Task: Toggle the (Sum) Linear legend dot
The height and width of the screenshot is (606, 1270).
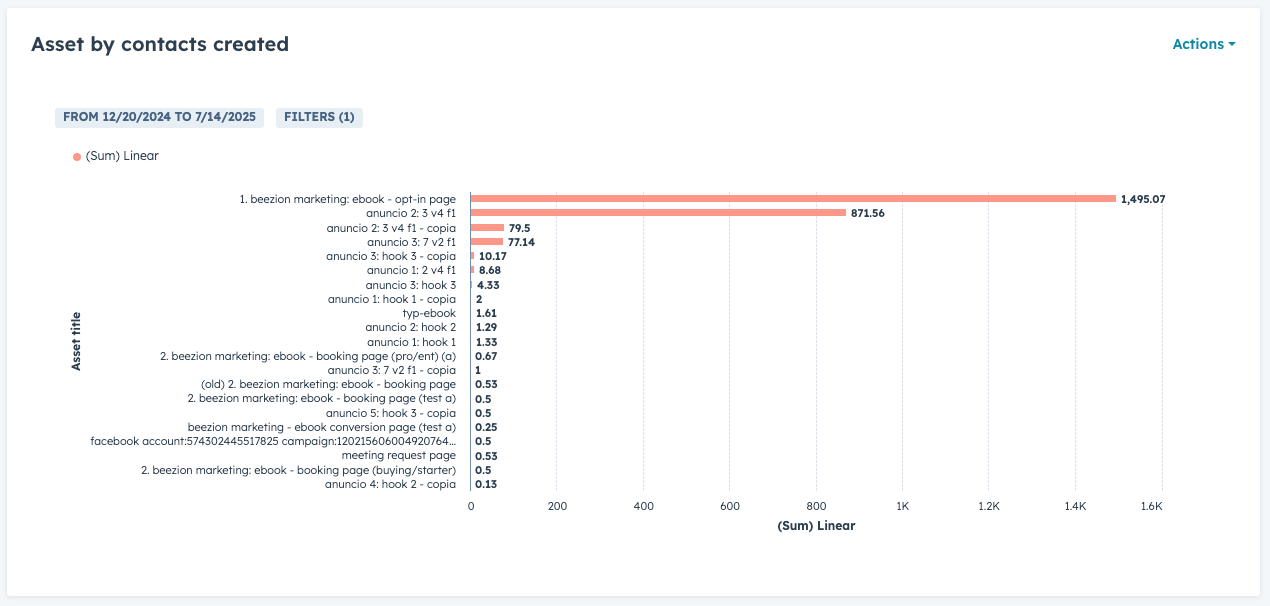Action: (x=77, y=157)
